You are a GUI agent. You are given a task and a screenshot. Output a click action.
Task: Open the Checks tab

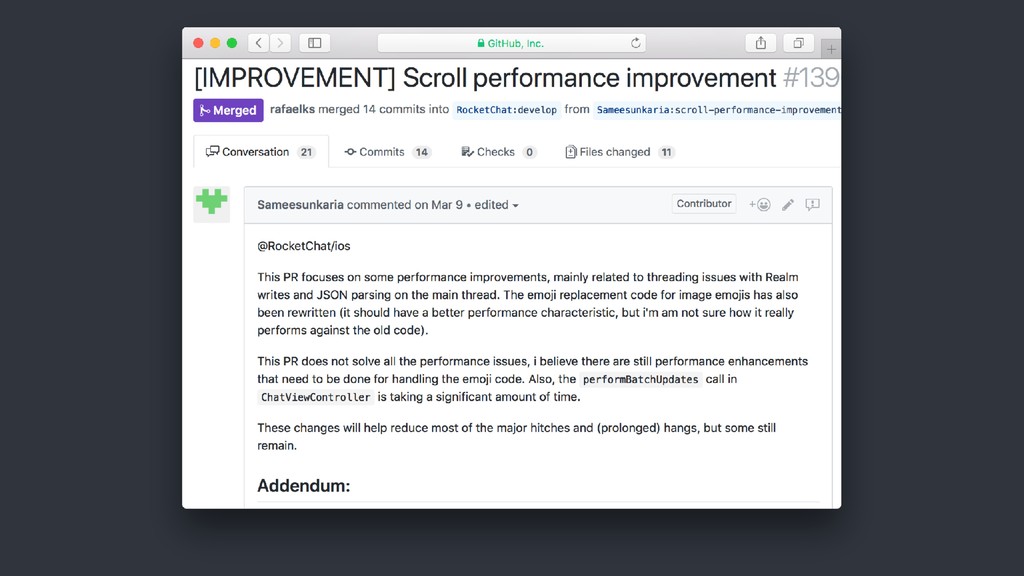(x=498, y=152)
